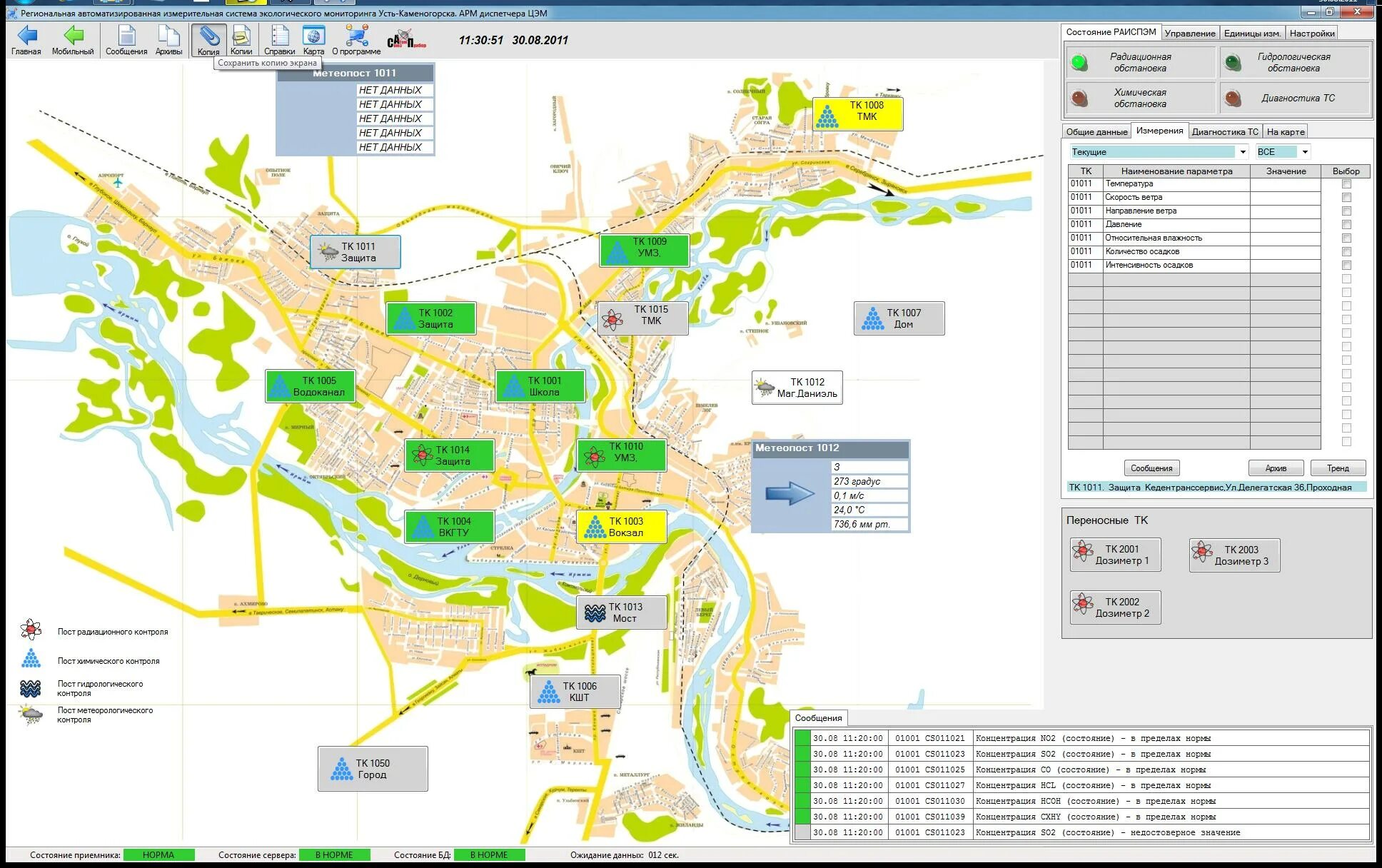The height and width of the screenshot is (868, 1382).
Task: Open the Архивы toolbar icon
Action: coord(168,36)
